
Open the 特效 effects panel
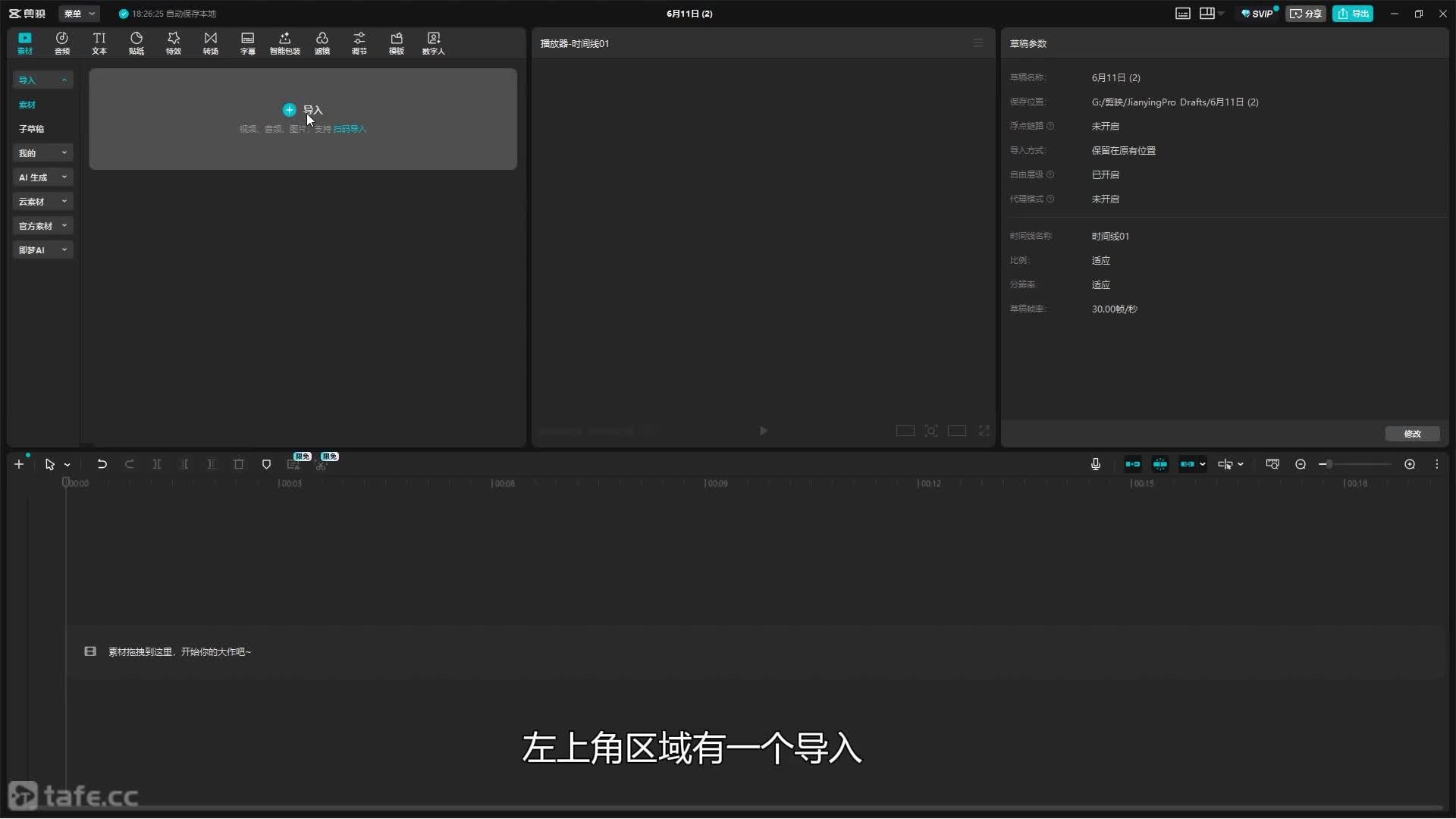[x=174, y=43]
